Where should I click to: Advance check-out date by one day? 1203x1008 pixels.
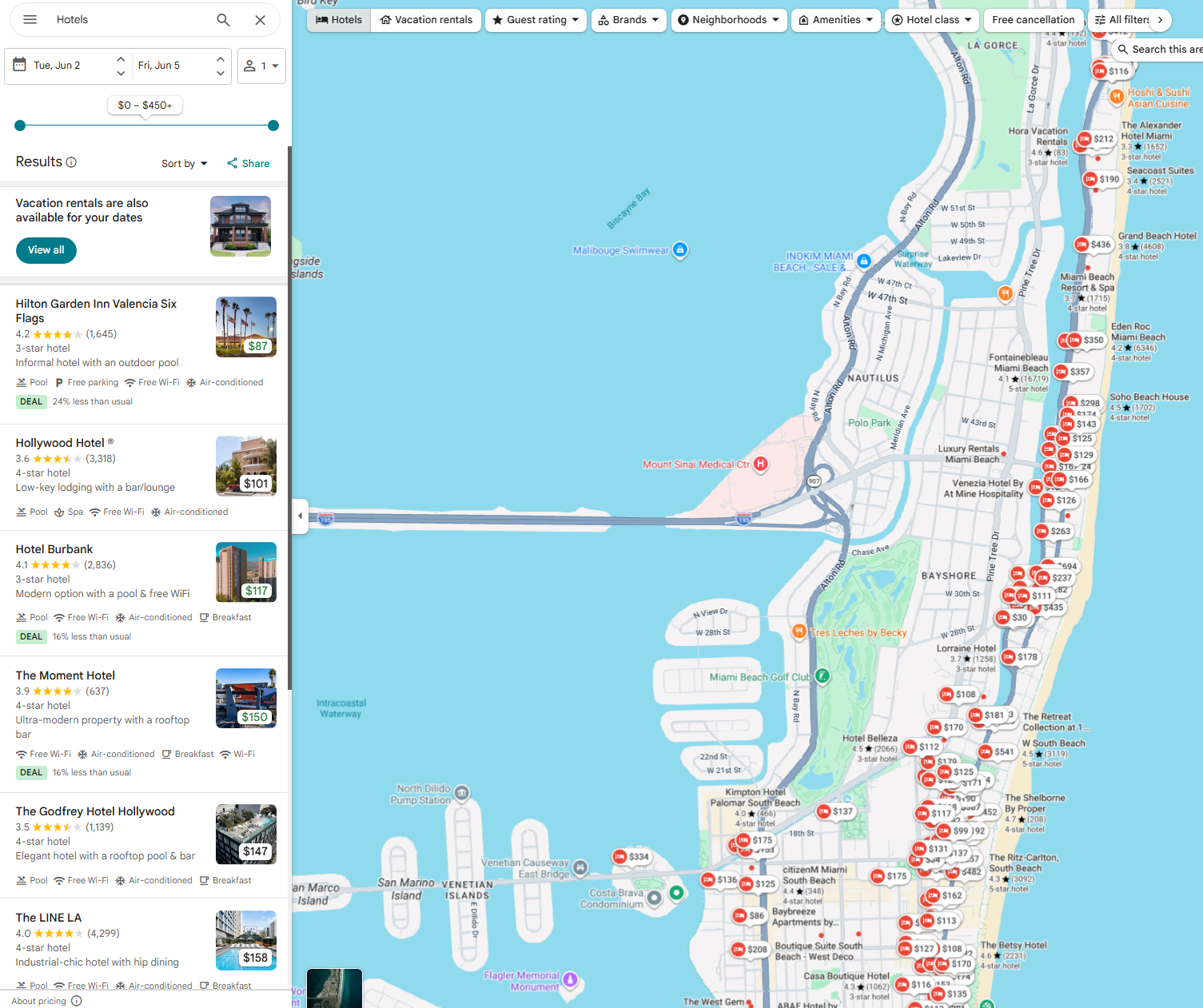click(221, 59)
